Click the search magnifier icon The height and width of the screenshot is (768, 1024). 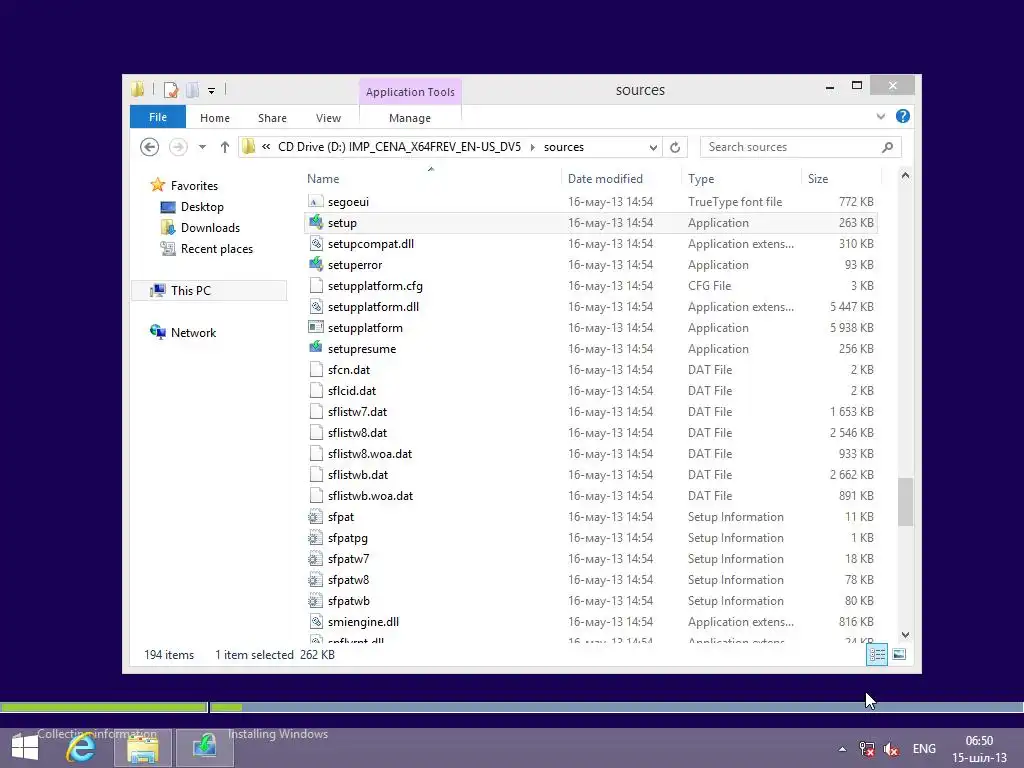(887, 147)
